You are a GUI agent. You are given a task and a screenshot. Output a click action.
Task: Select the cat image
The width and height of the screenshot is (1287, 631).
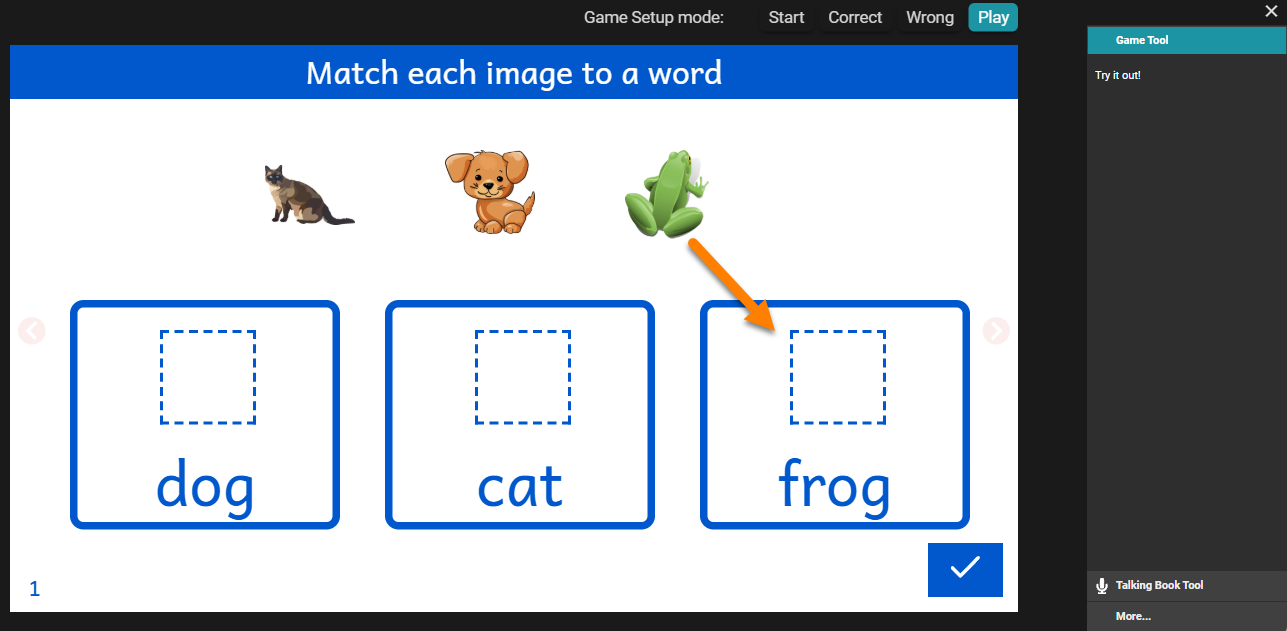306,194
